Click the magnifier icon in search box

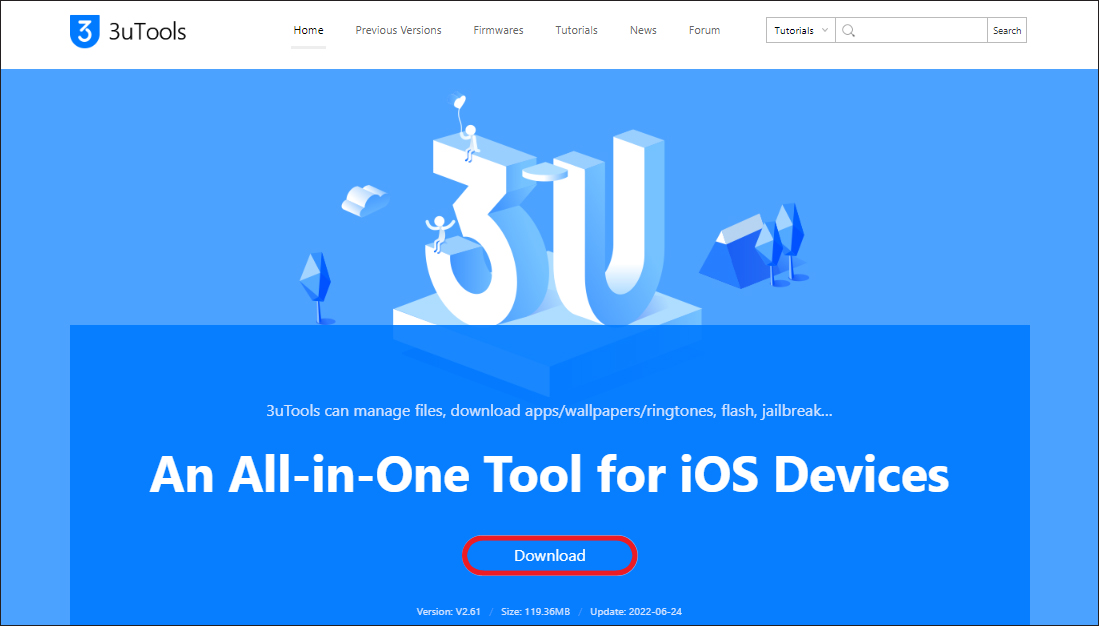848,31
